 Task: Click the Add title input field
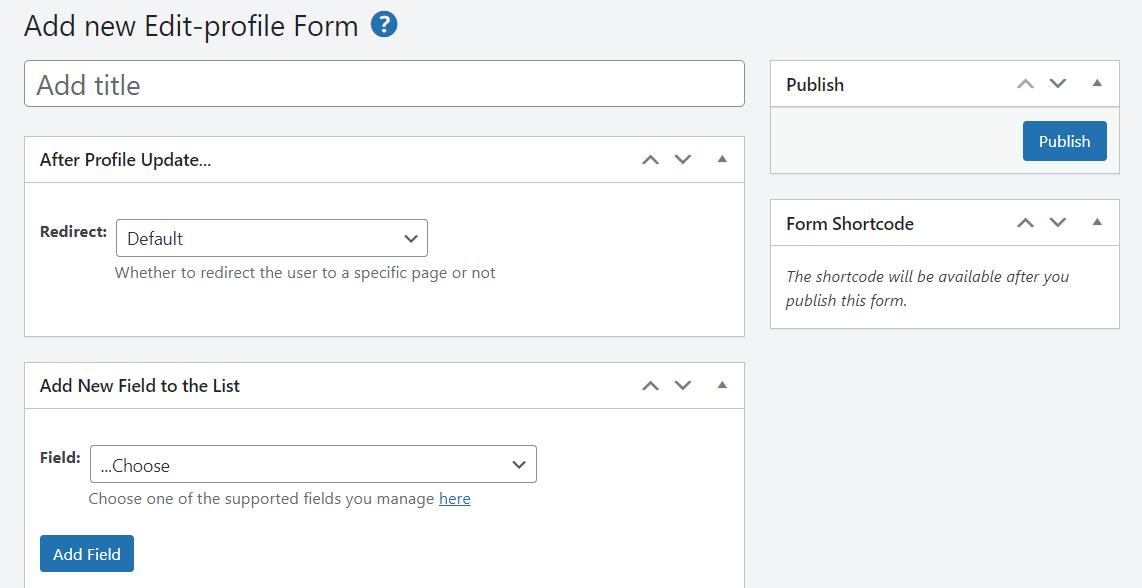click(x=385, y=84)
